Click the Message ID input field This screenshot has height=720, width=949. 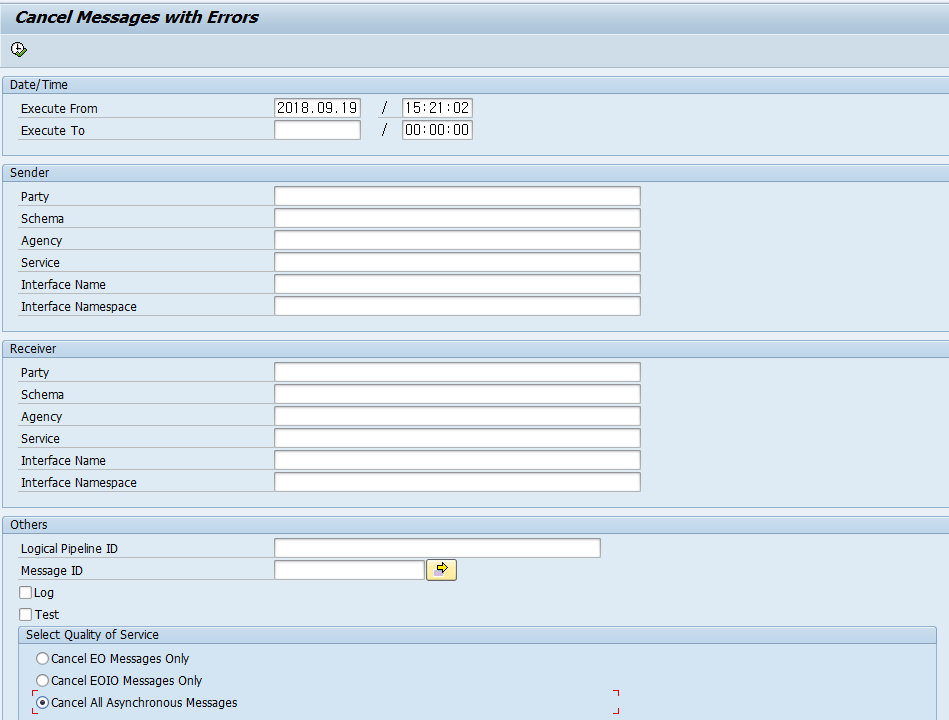(349, 569)
